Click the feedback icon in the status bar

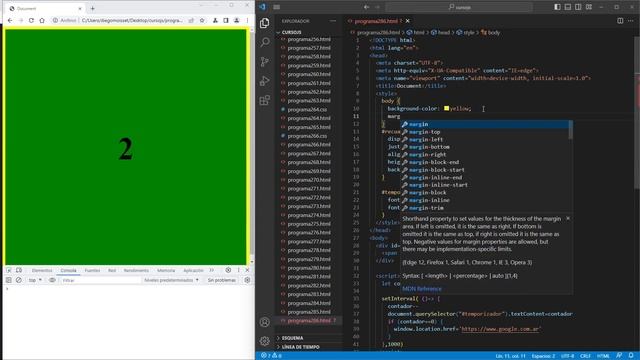(619, 356)
